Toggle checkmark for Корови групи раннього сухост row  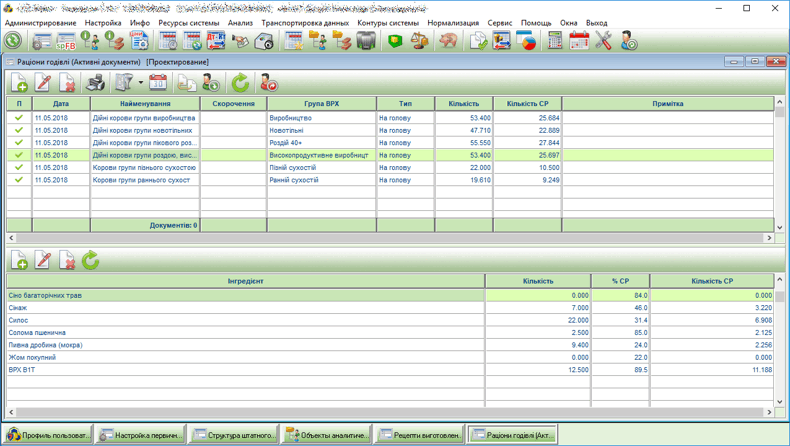(x=19, y=180)
